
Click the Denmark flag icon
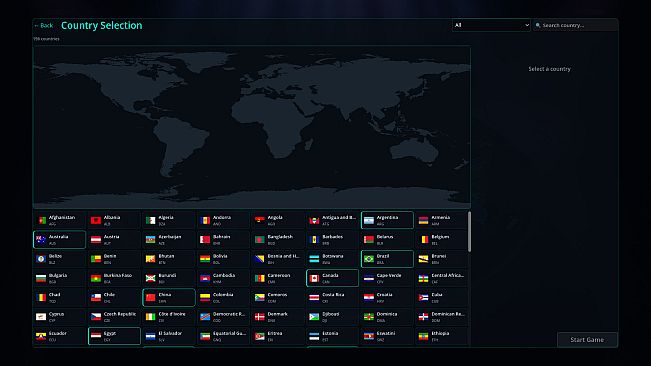(260, 317)
